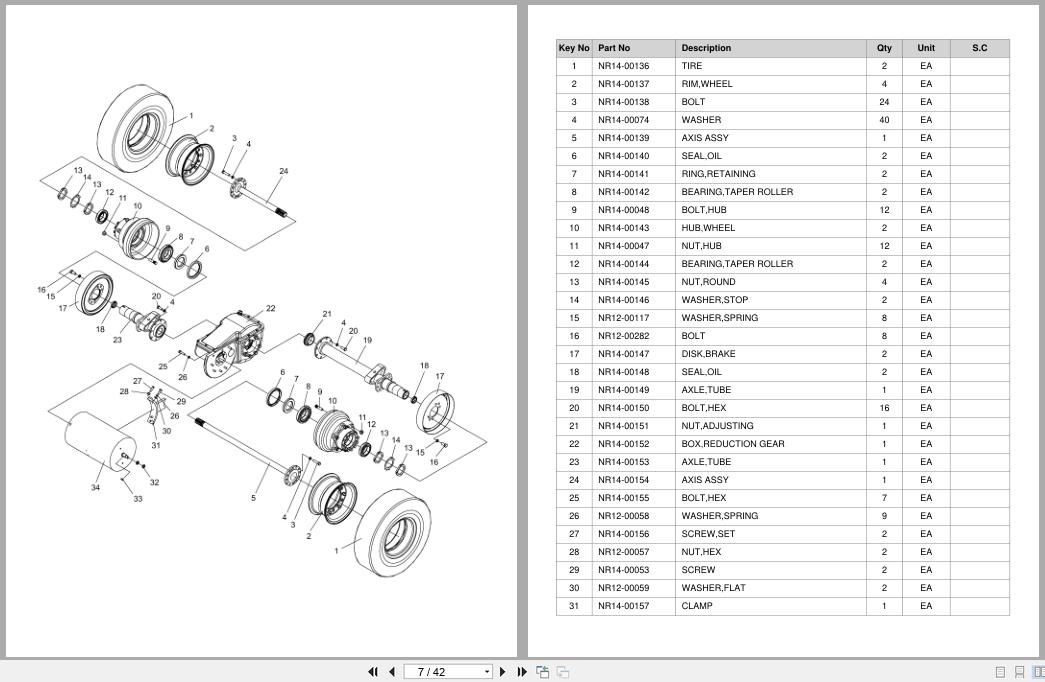Viewport: 1045px width, 682px height.
Task: Select part number NR14-00138
Action: pyautogui.click(x=623, y=102)
